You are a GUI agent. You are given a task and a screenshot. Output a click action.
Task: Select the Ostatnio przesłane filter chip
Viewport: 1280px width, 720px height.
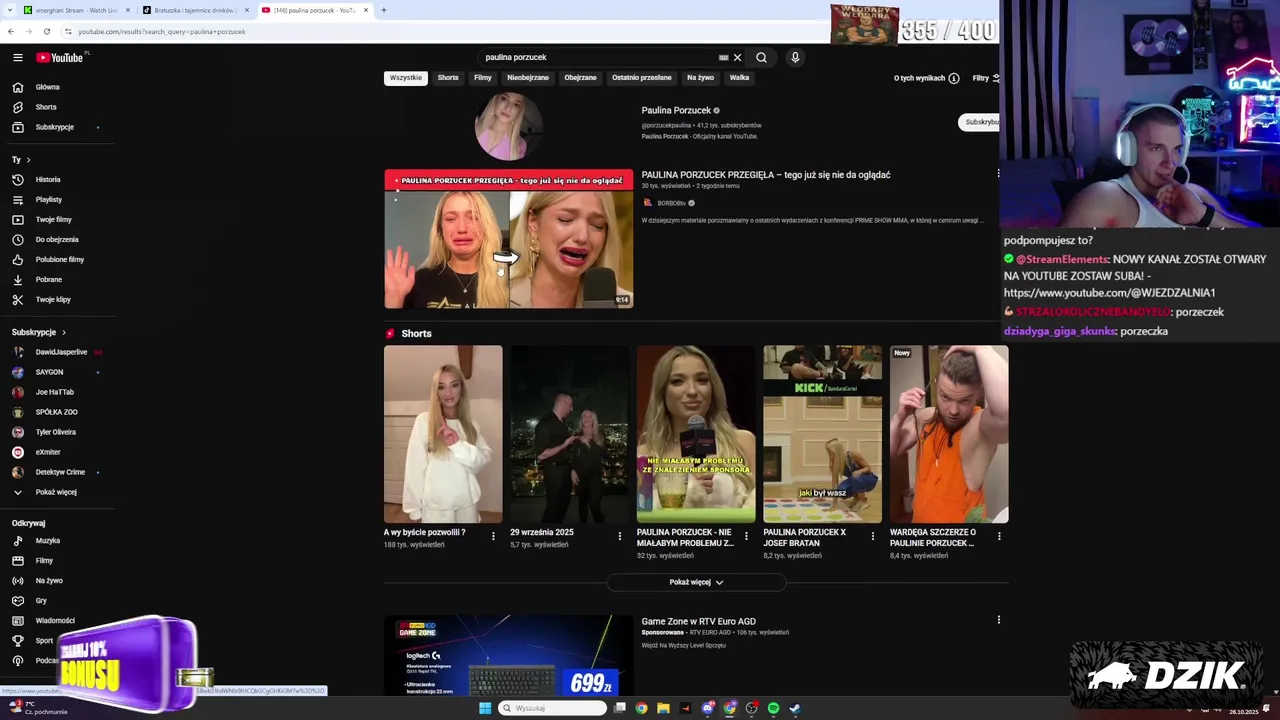pyautogui.click(x=641, y=78)
